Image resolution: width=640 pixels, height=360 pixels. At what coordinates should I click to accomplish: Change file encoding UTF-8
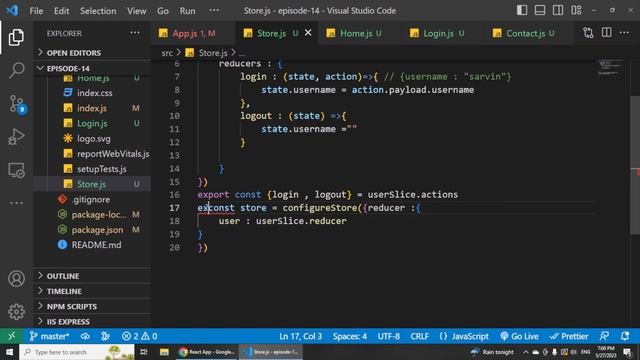coord(388,336)
